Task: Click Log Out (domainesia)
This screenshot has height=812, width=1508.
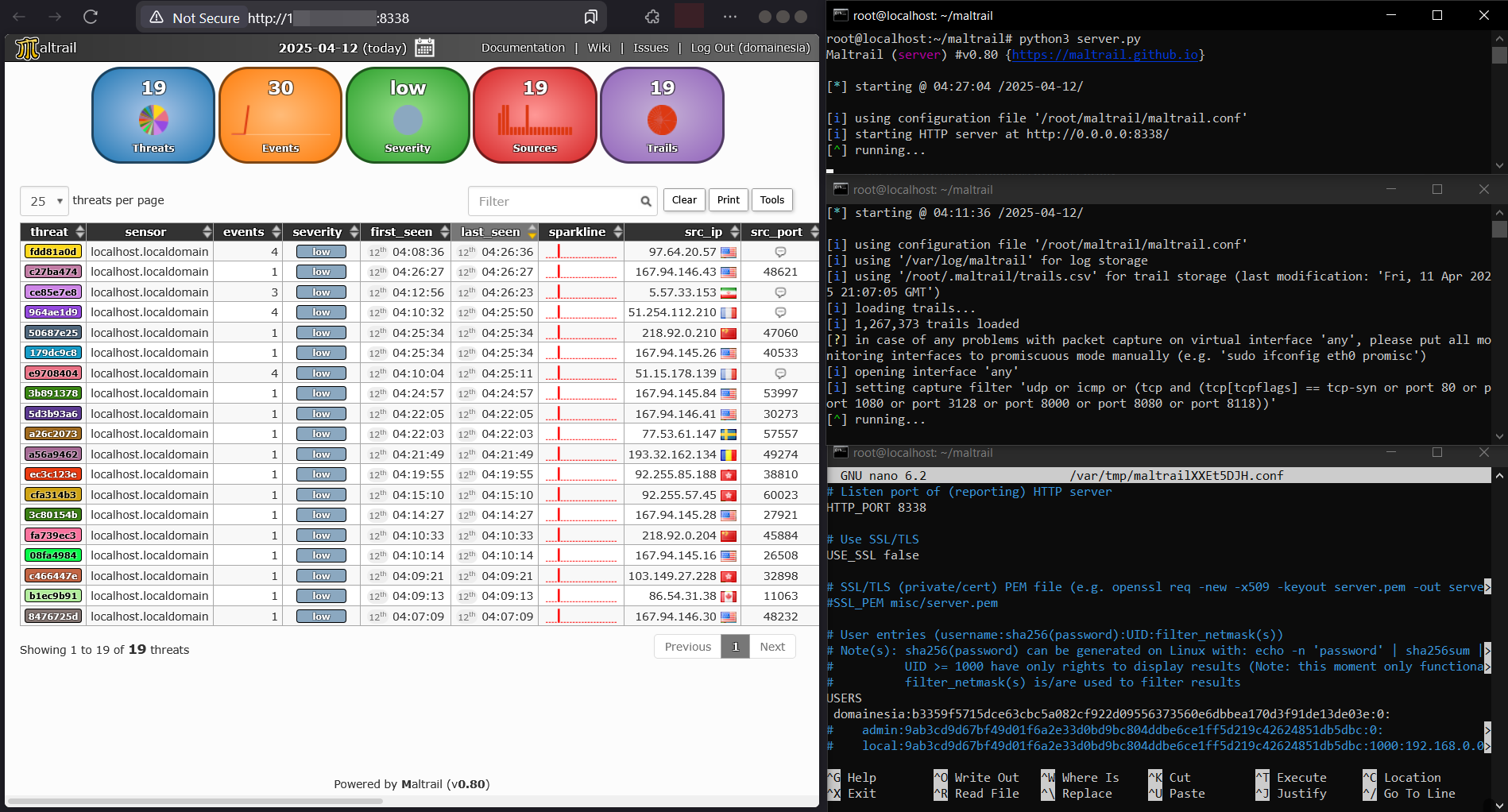Action: [x=751, y=48]
